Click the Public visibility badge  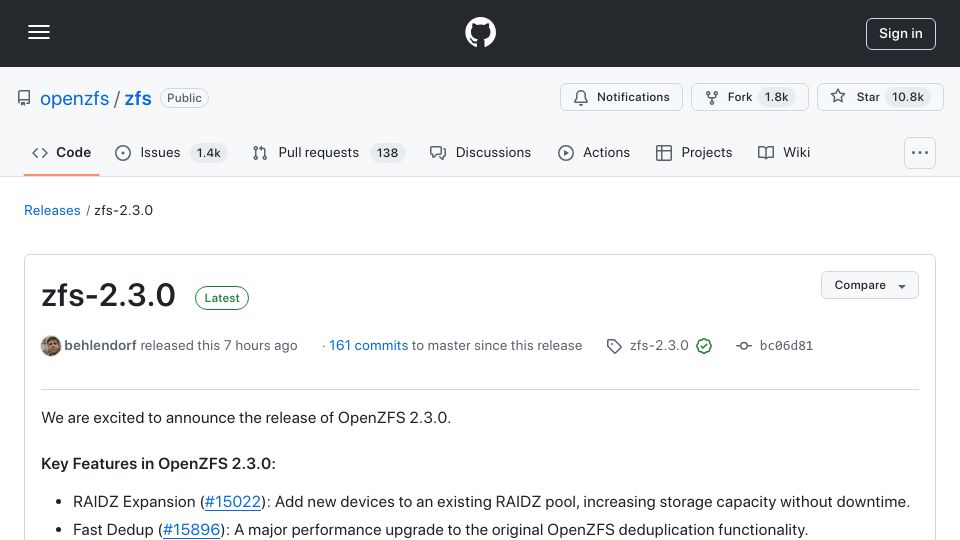coord(184,98)
